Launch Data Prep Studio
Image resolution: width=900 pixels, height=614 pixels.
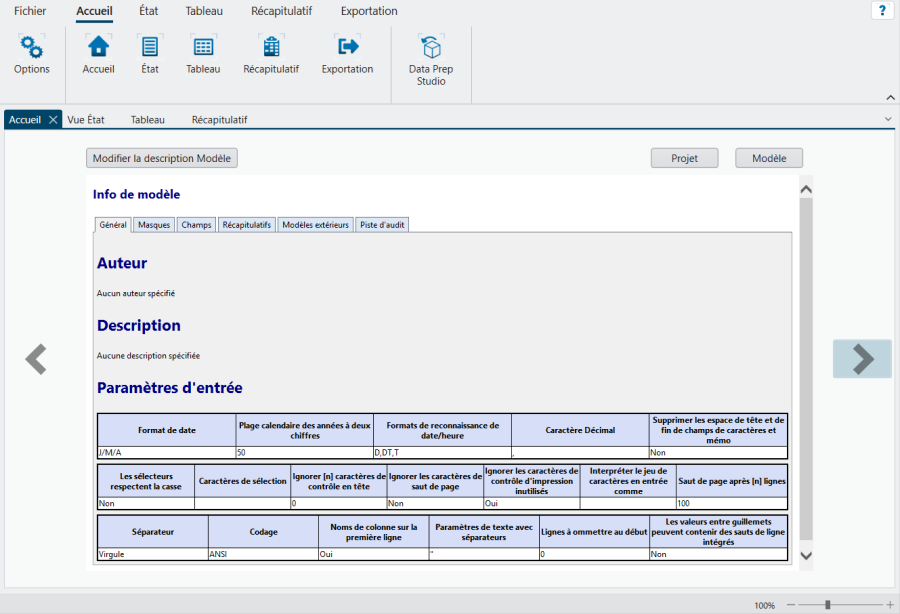coord(431,48)
